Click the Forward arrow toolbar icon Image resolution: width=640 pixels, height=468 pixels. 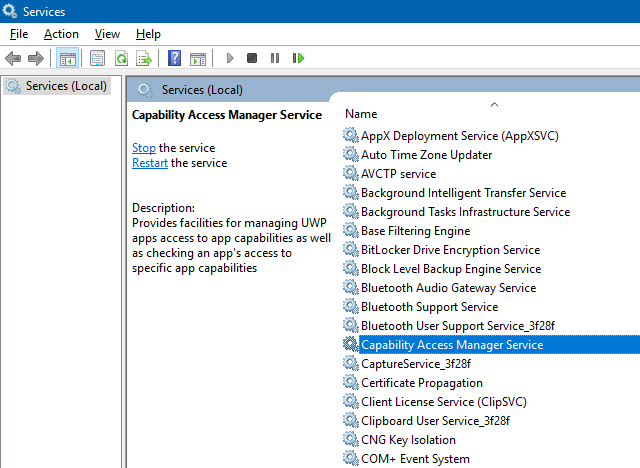tap(36, 58)
